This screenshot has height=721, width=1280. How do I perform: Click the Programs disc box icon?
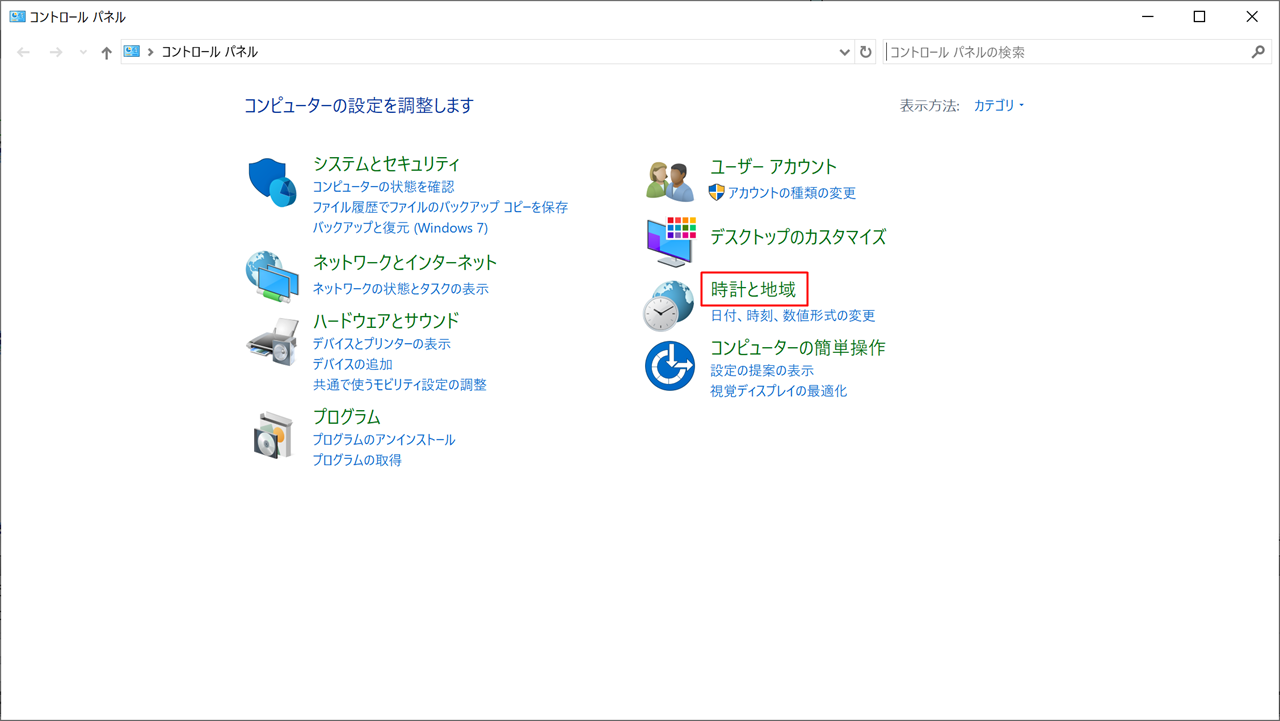[272, 435]
